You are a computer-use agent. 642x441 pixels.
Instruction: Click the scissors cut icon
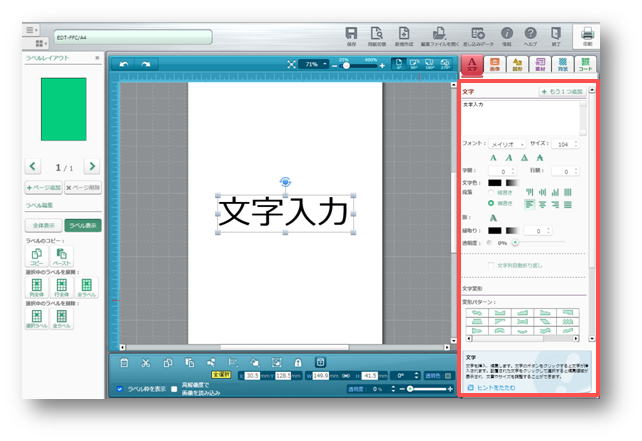(145, 363)
